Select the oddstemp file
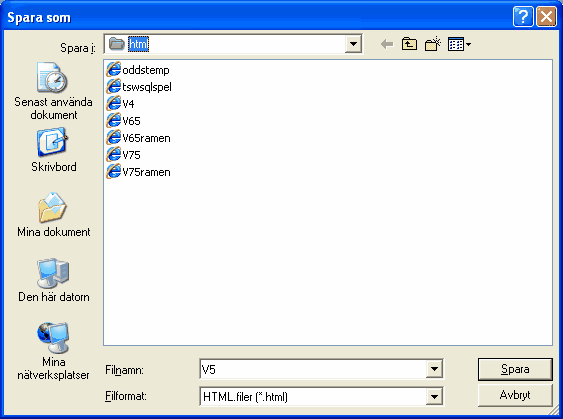The height and width of the screenshot is (419, 563). coord(138,70)
